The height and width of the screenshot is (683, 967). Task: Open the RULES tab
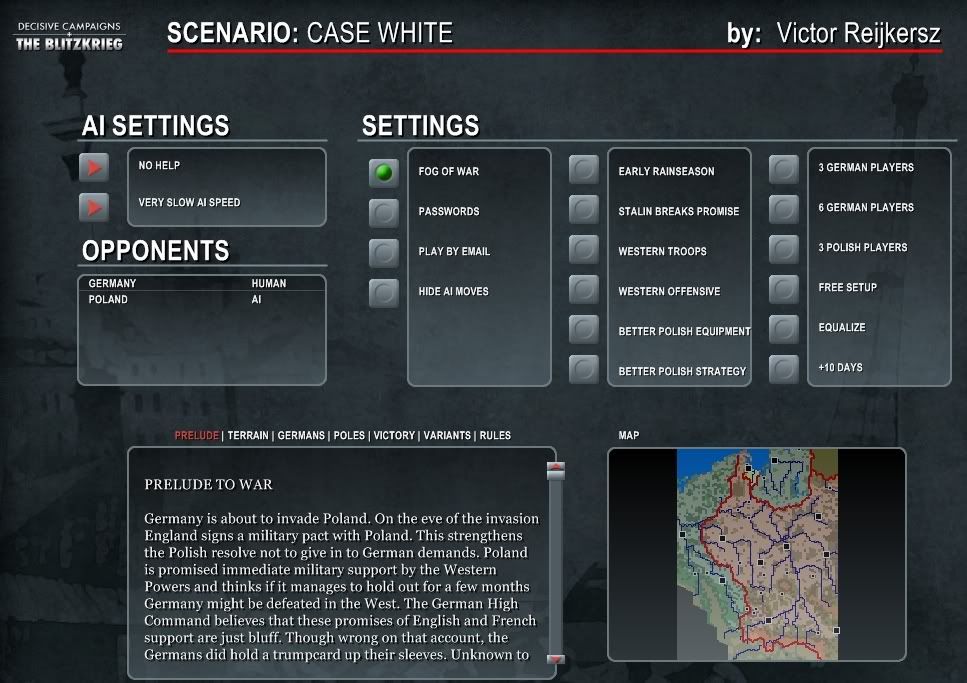[x=495, y=435]
